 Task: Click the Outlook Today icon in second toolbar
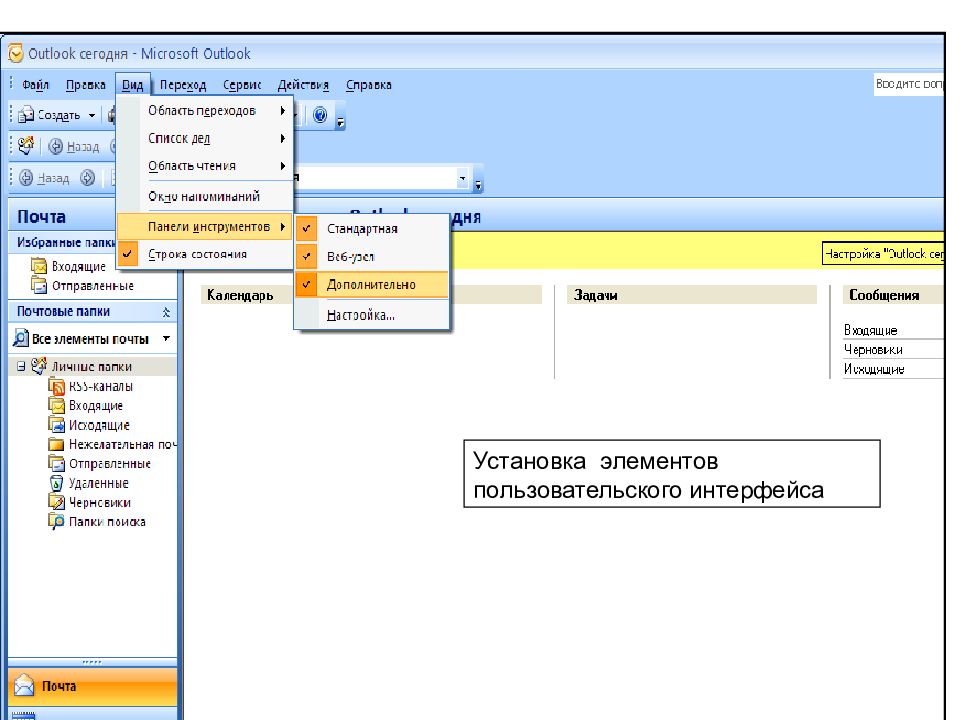pos(26,146)
